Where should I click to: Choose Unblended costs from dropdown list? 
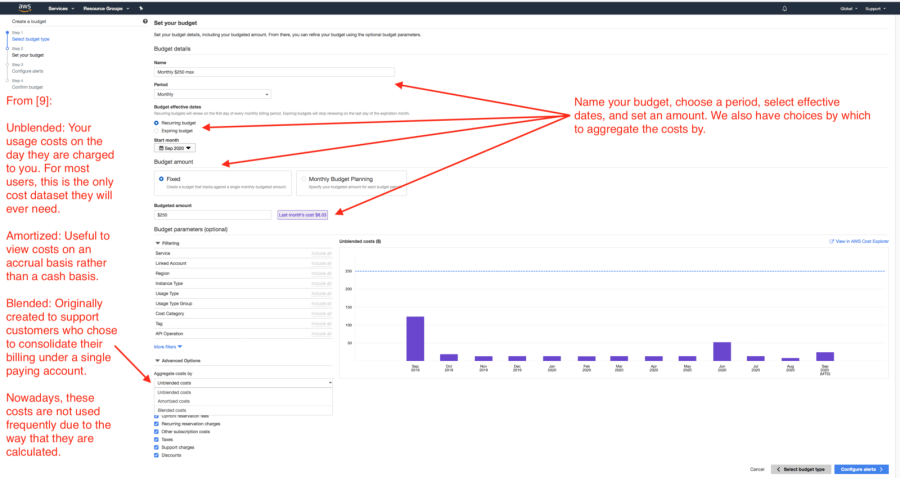pos(243,392)
